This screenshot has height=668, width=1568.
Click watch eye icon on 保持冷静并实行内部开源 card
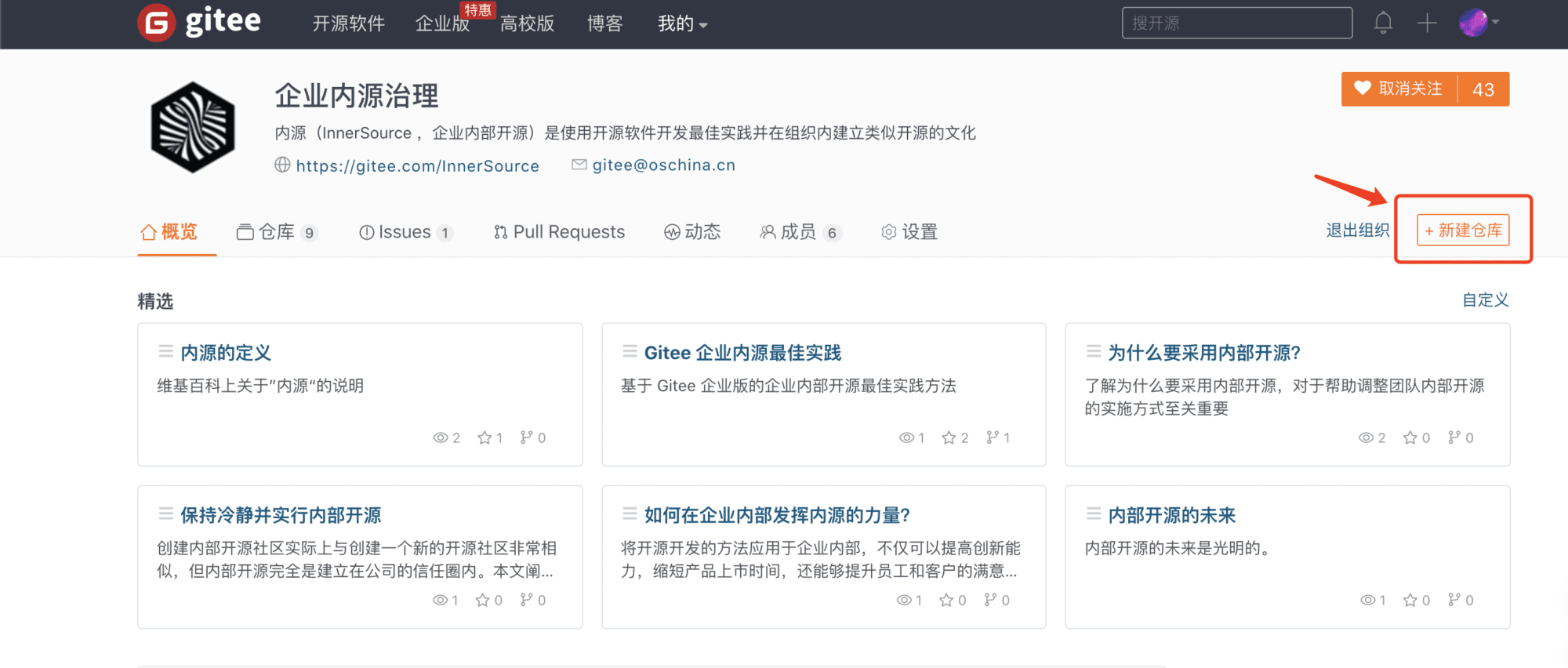[x=441, y=600]
